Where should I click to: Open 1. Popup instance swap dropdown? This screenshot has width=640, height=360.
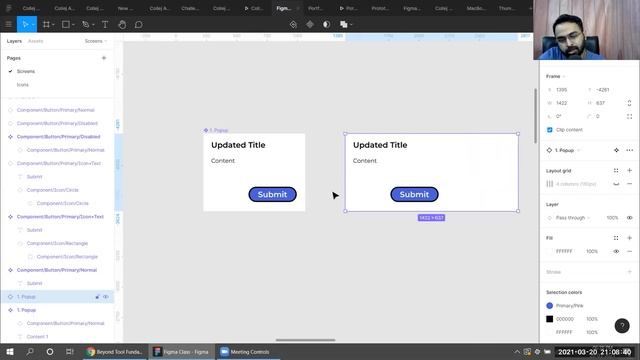pos(567,150)
